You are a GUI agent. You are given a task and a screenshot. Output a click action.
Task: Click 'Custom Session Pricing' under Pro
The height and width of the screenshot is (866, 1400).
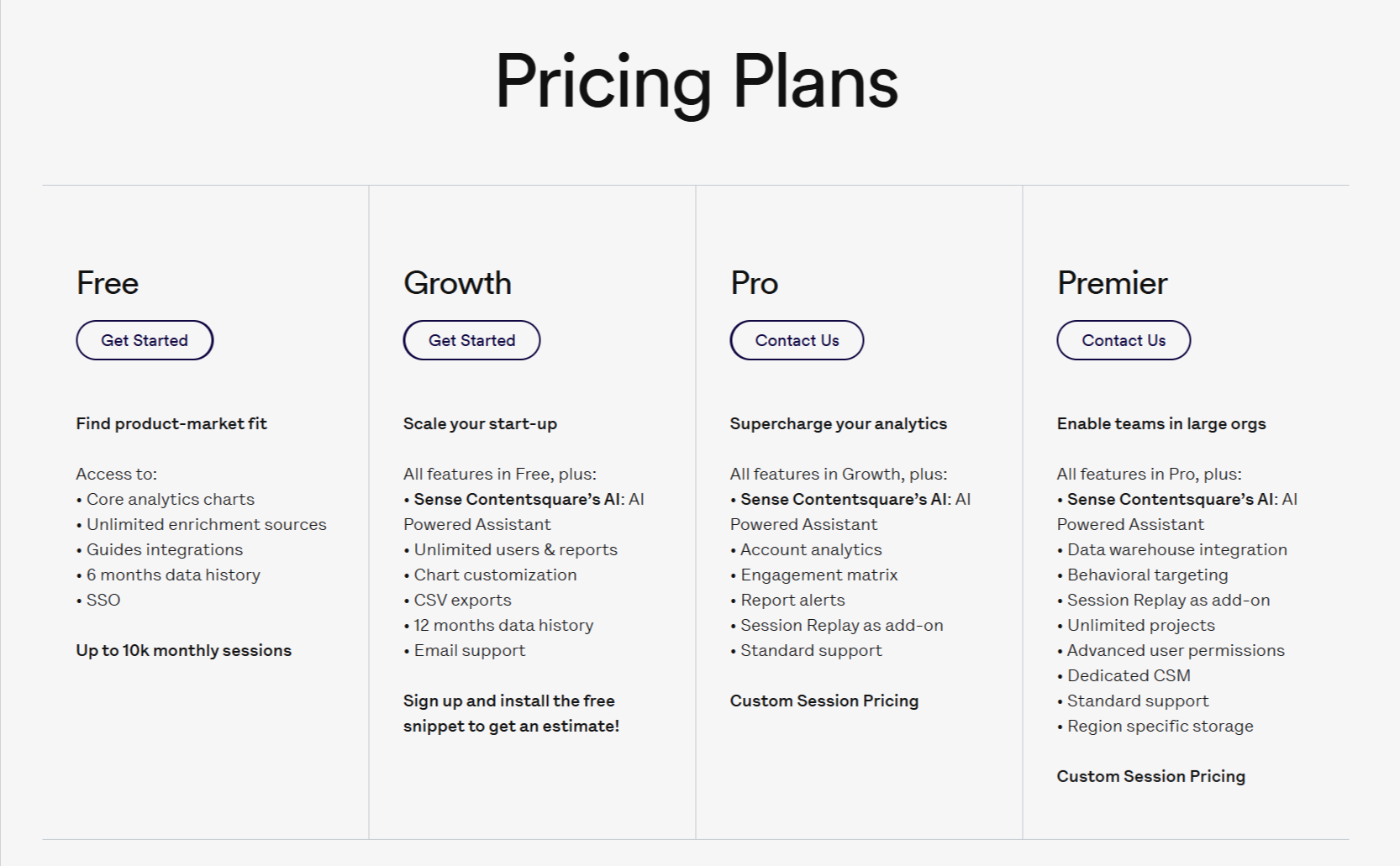823,700
